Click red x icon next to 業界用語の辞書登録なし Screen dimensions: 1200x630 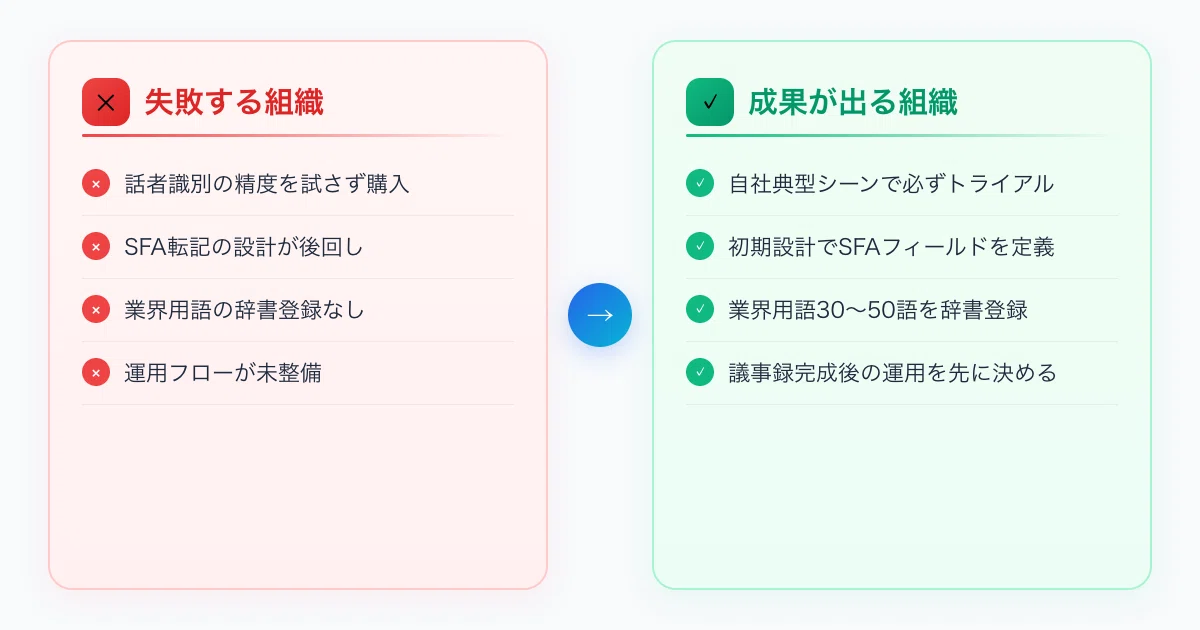tap(96, 310)
